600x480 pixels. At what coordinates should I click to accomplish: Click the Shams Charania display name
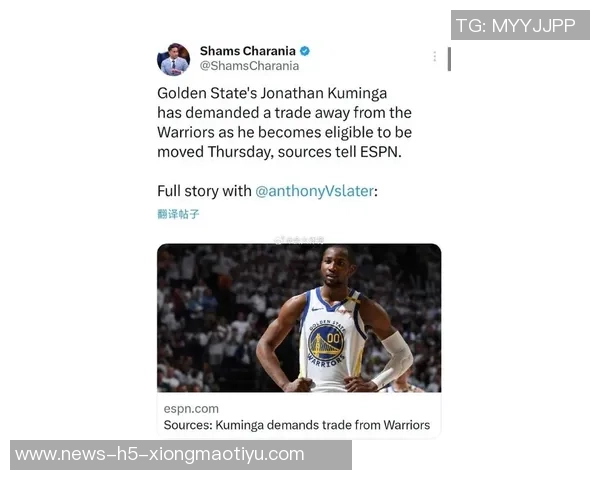(x=248, y=51)
